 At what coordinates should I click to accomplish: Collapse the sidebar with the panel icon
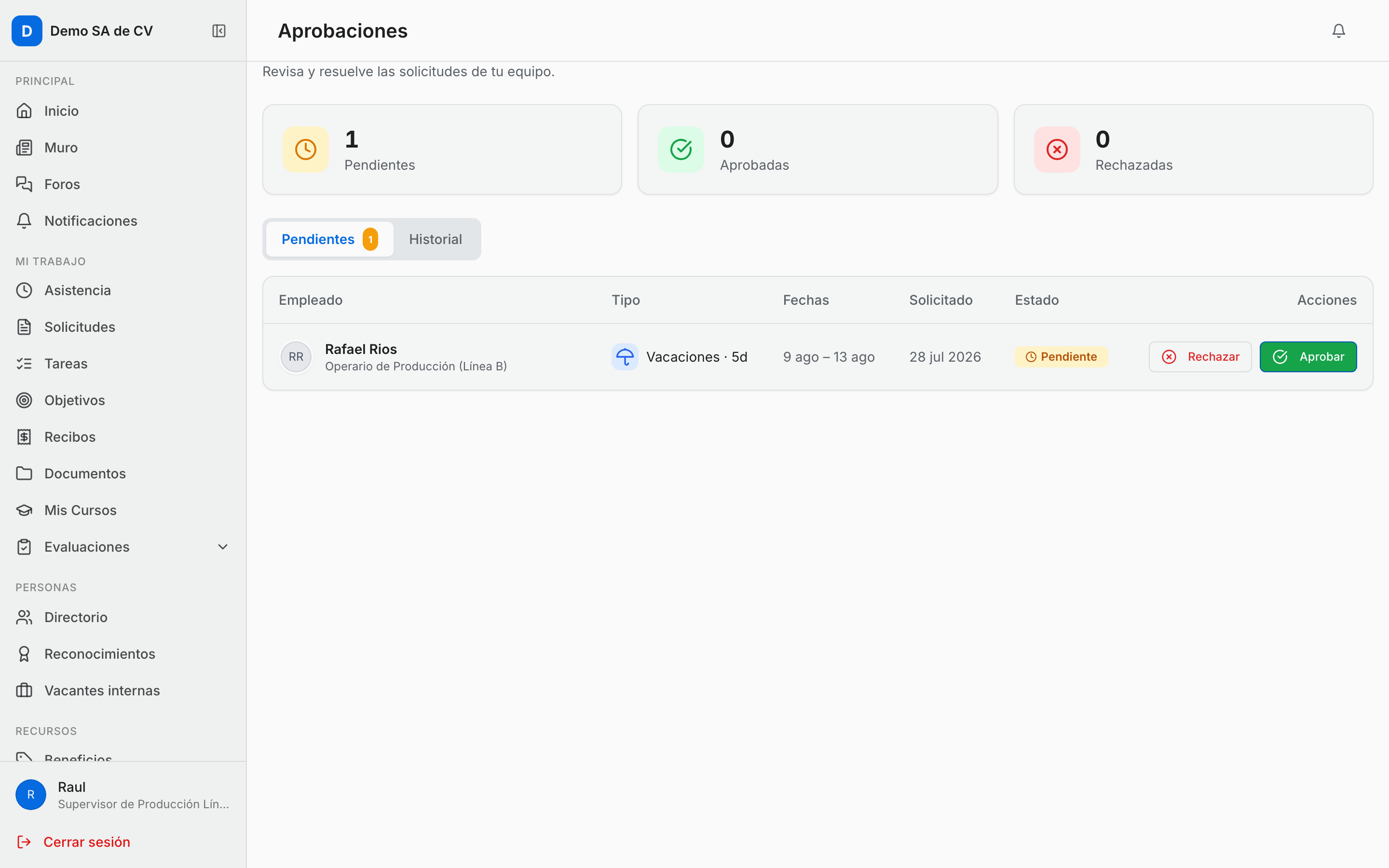coord(218,31)
